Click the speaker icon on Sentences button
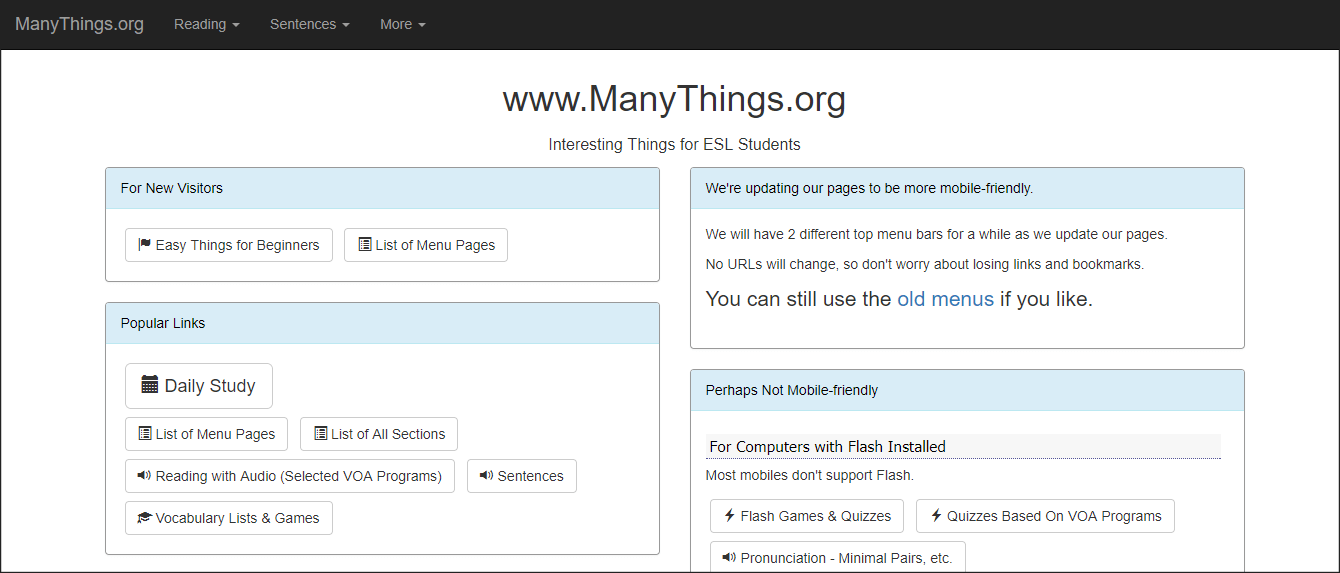The height and width of the screenshot is (573, 1340). pos(486,475)
